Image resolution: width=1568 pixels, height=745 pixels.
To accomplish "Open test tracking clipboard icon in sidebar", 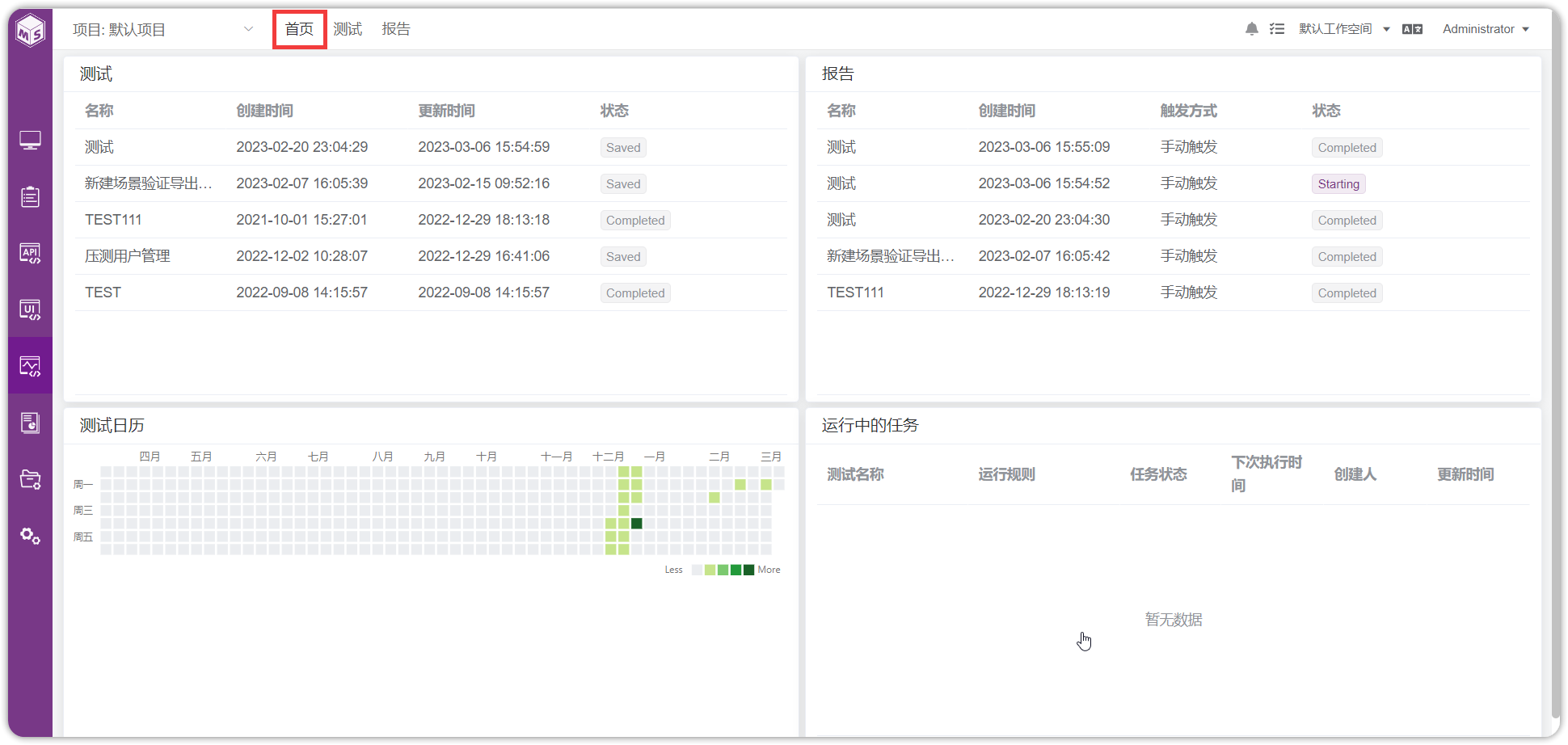I will [31, 196].
